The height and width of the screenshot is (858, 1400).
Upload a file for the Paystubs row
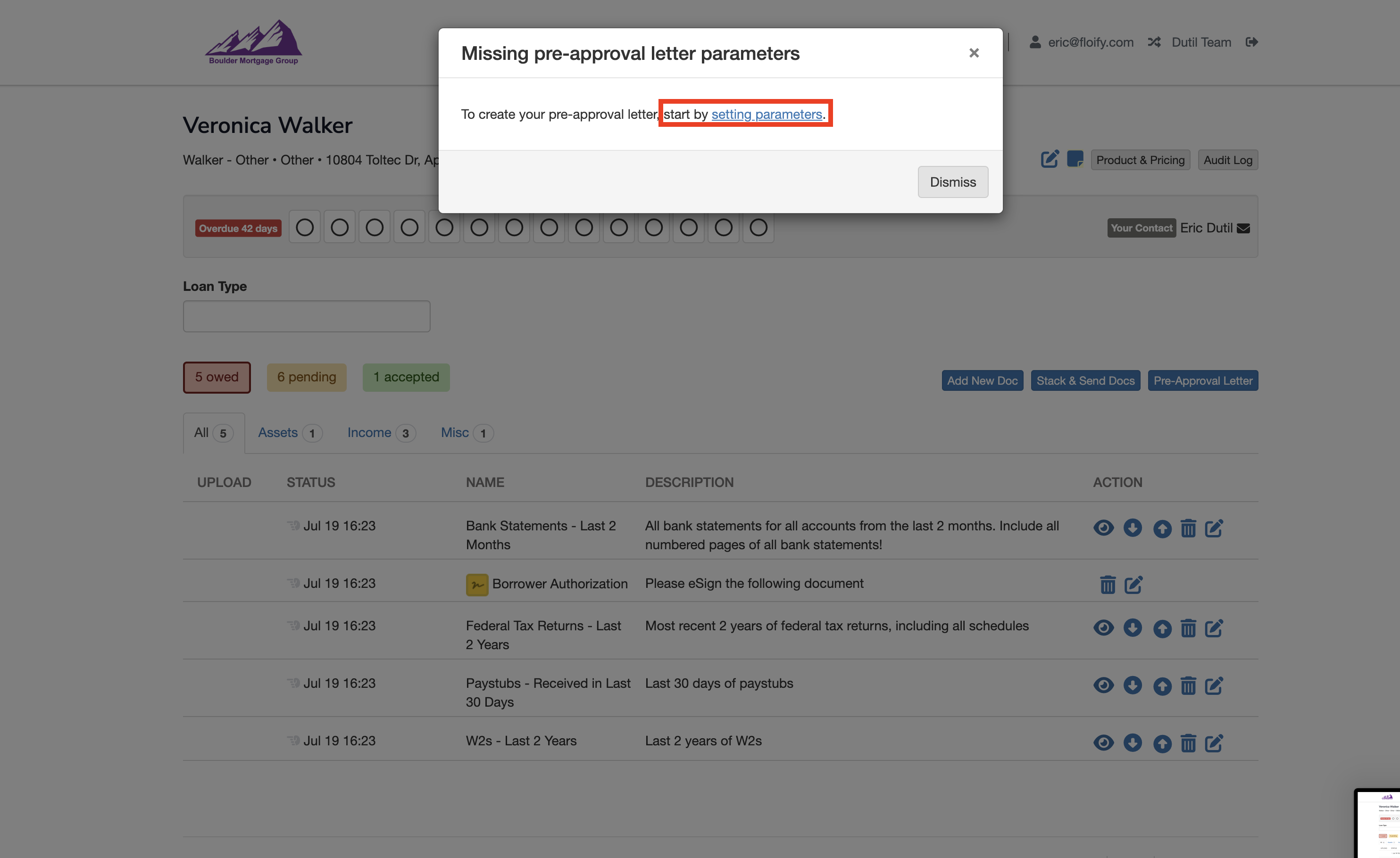click(x=1161, y=685)
